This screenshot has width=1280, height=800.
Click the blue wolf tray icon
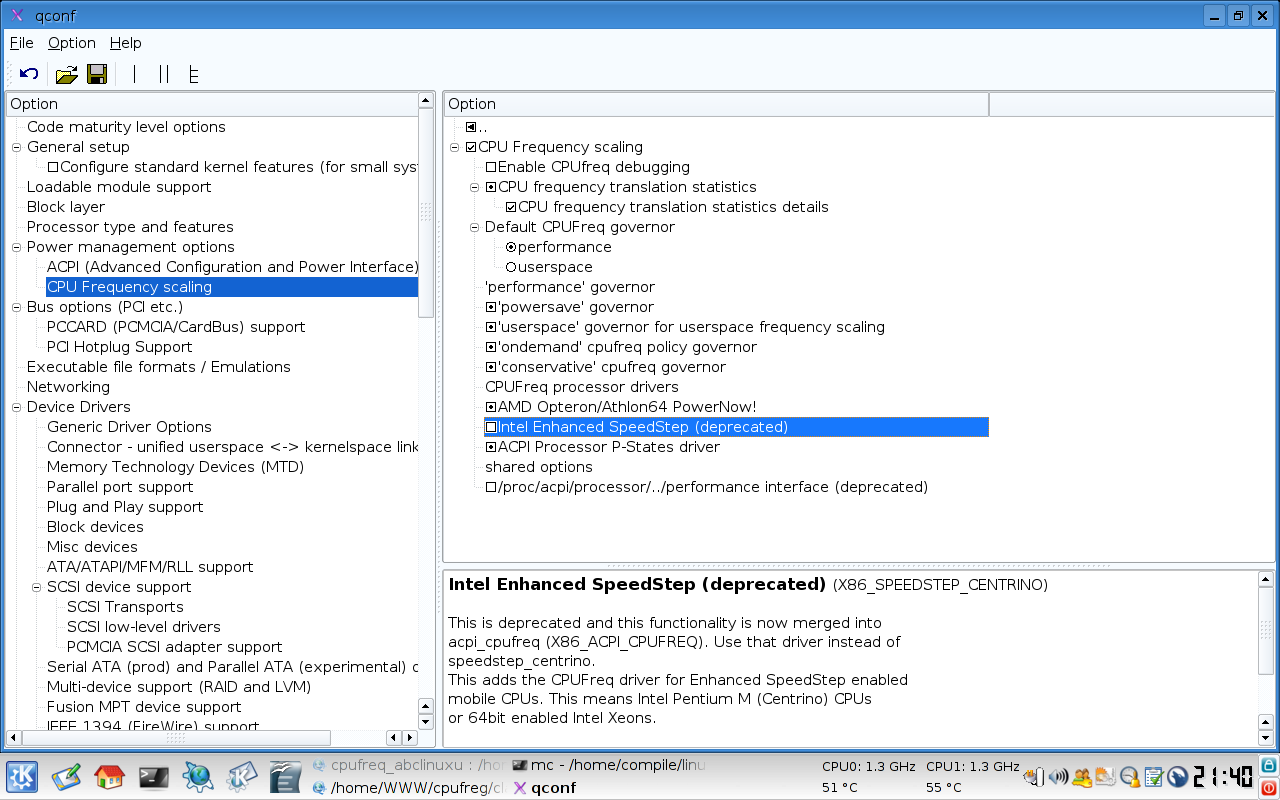(x=1178, y=777)
